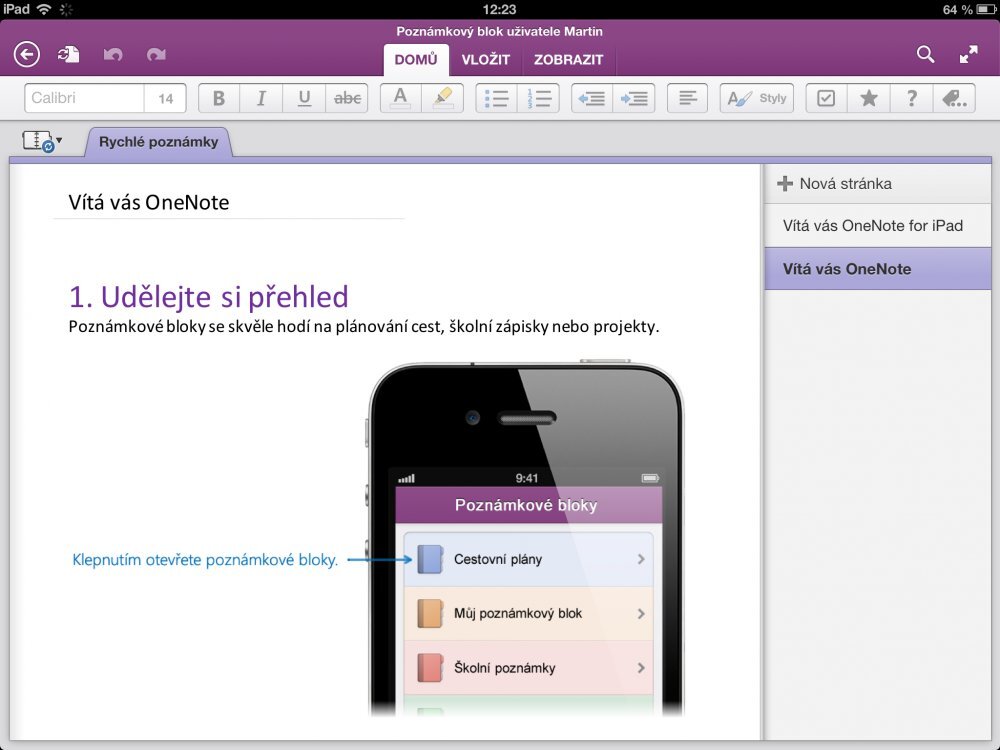This screenshot has height=750, width=1000.
Task: Open the font size selector
Action: [165, 97]
